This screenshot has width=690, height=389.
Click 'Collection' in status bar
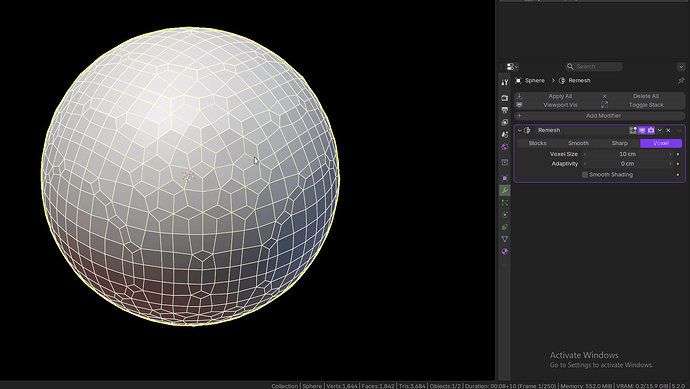[284, 386]
